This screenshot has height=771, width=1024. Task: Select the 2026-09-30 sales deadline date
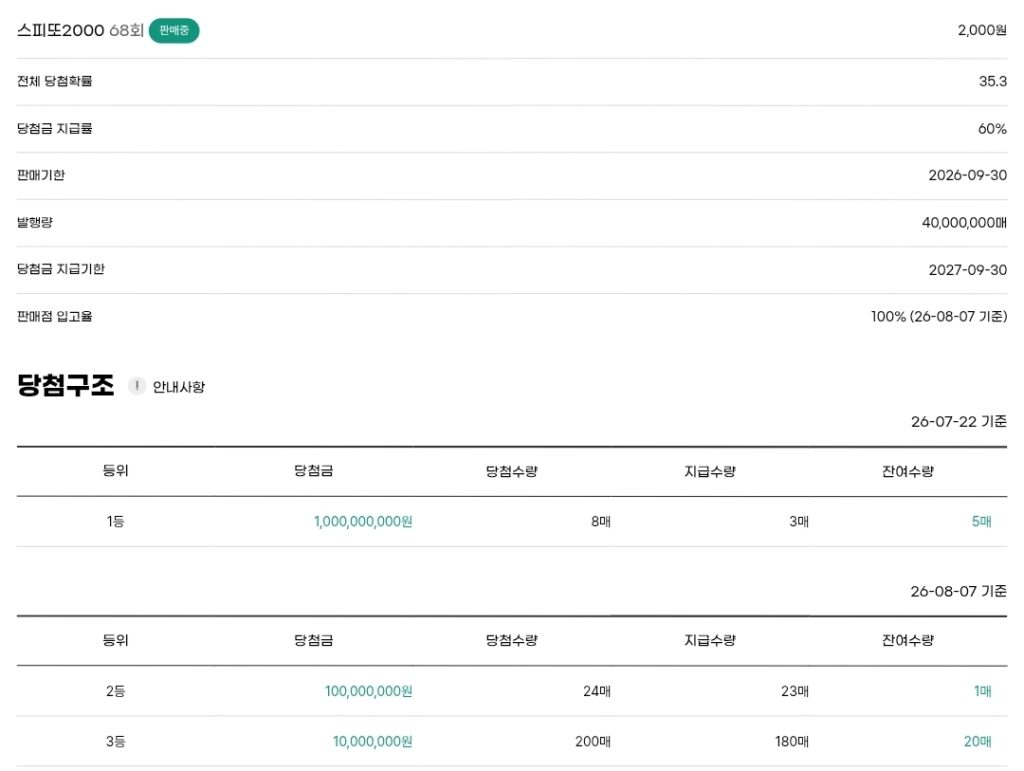[968, 175]
